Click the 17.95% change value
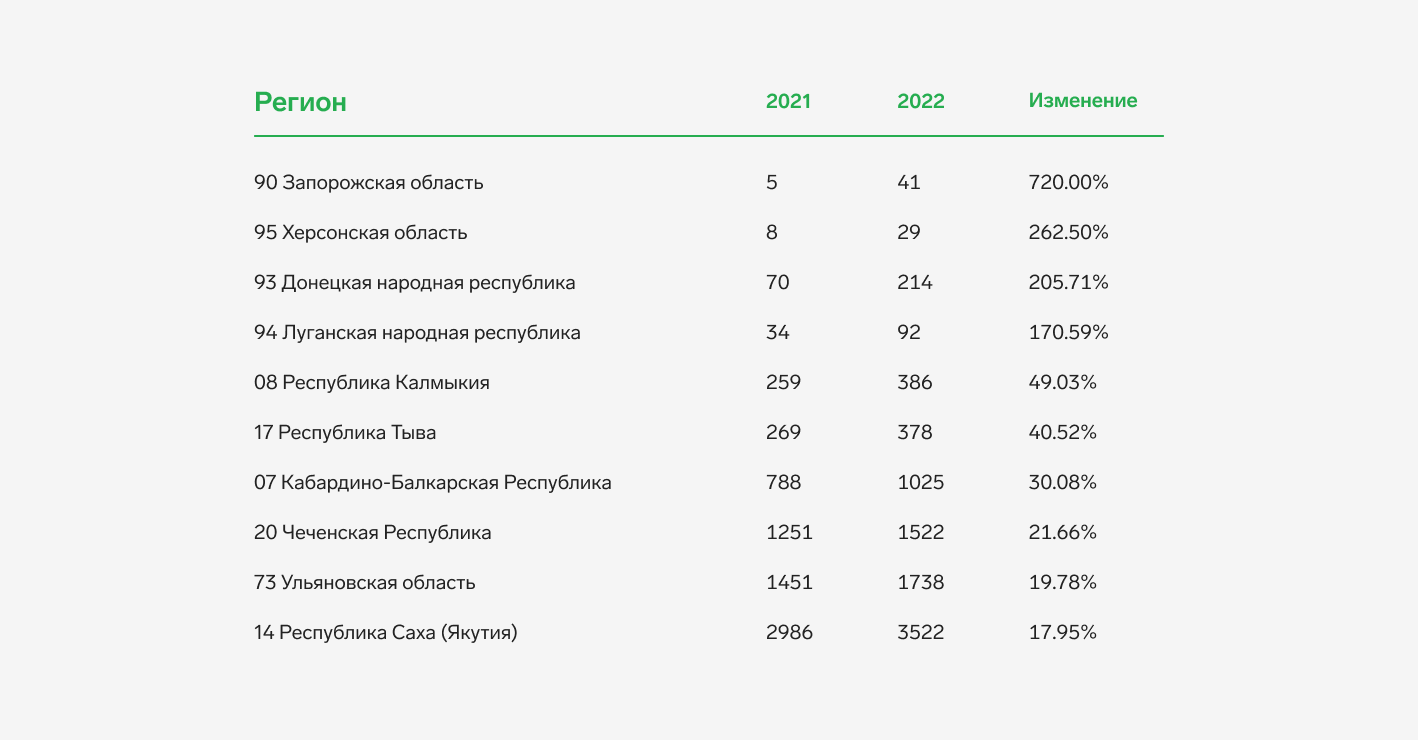This screenshot has height=740, width=1418. (1063, 633)
